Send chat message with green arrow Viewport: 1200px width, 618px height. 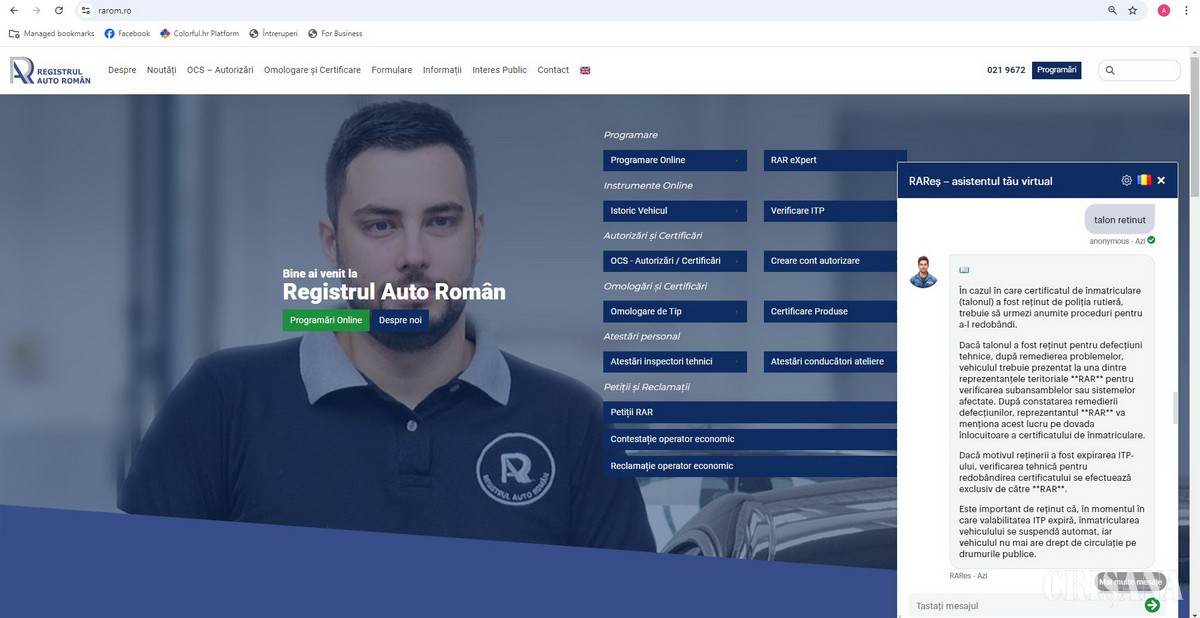[x=1152, y=605]
